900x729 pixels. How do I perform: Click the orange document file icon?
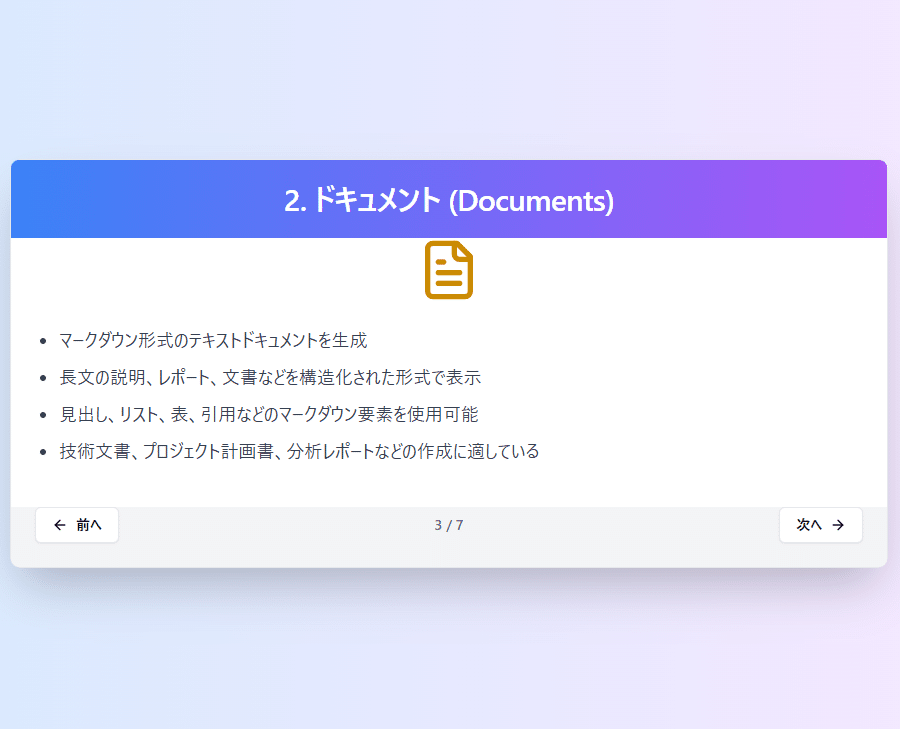(449, 270)
